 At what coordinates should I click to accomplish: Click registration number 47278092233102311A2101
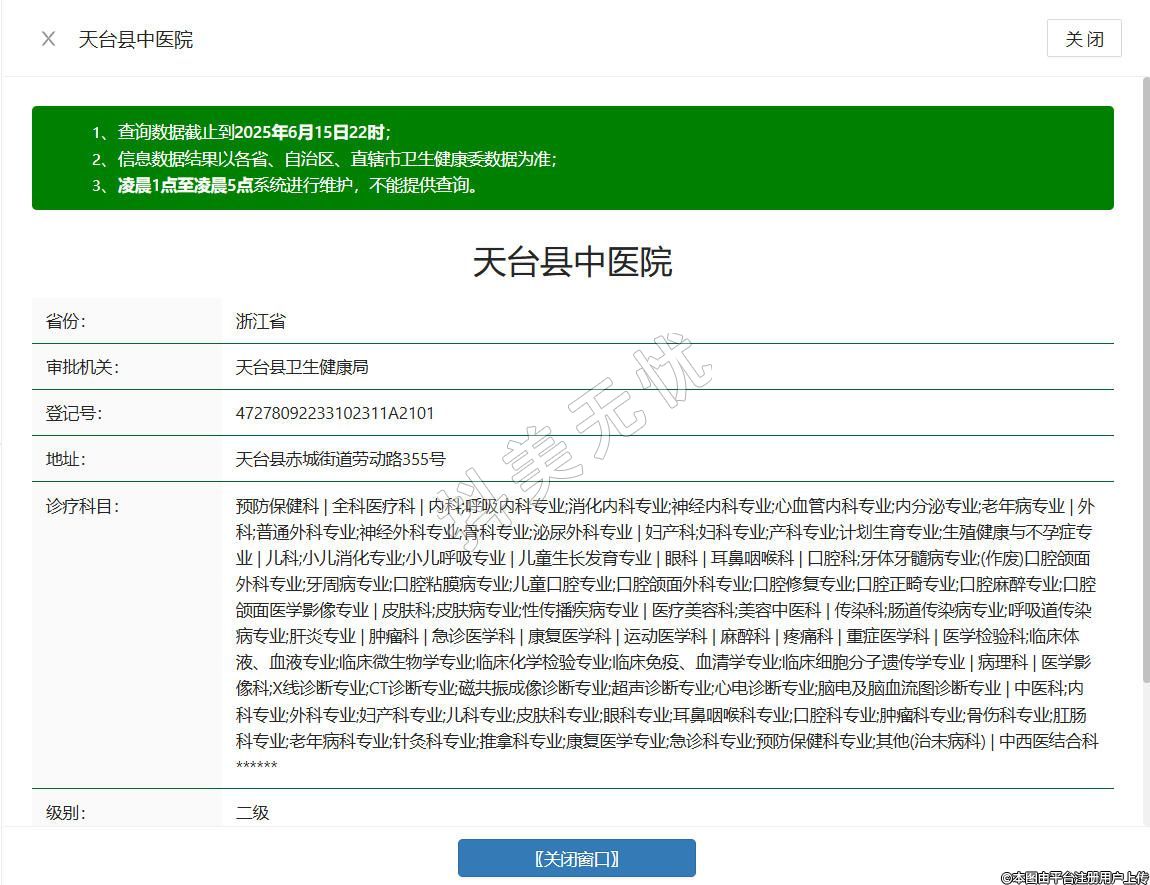click(x=335, y=413)
